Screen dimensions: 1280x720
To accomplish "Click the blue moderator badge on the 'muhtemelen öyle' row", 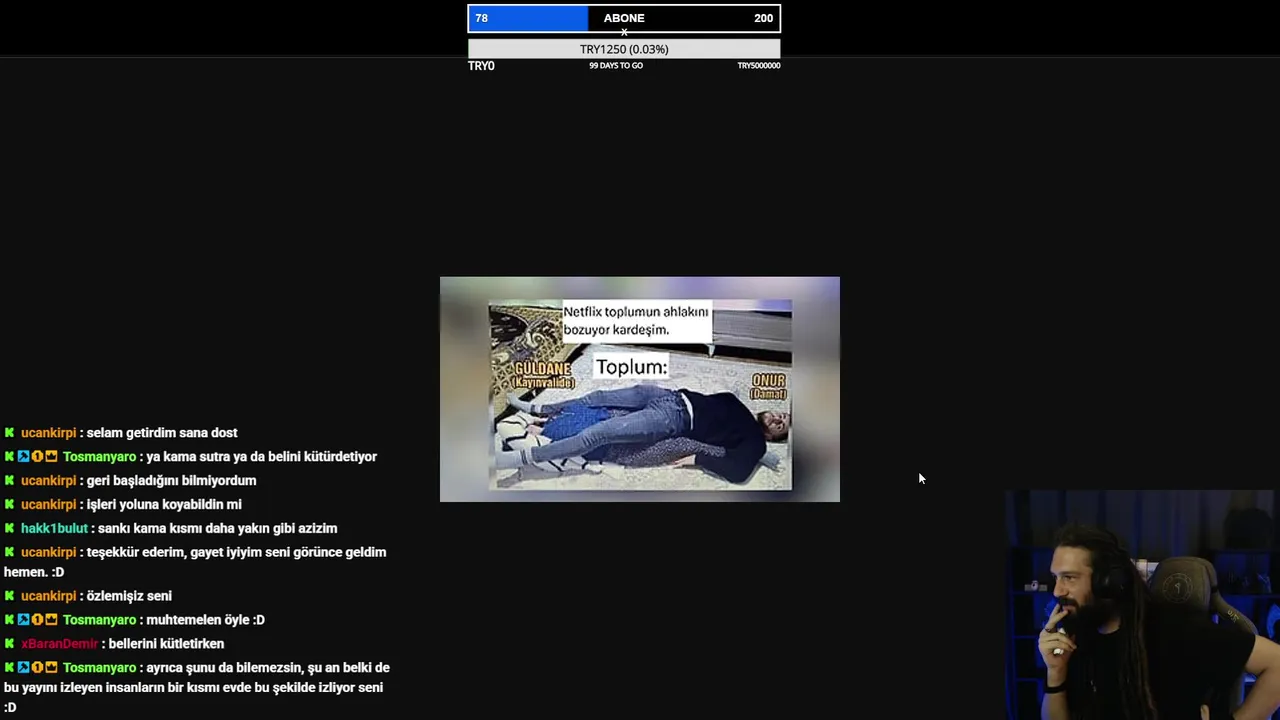I will pyautogui.click(x=23, y=620).
